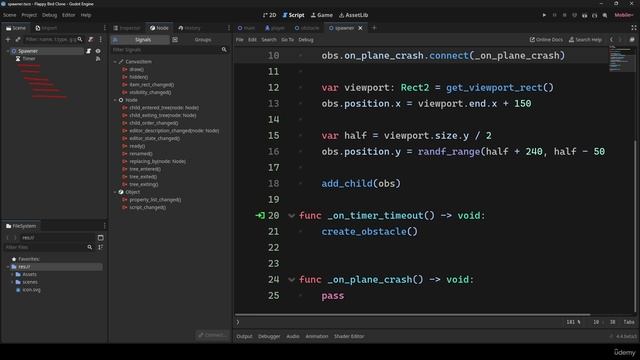
Task: Open the Debug menu in main menu bar
Action: (x=49, y=15)
